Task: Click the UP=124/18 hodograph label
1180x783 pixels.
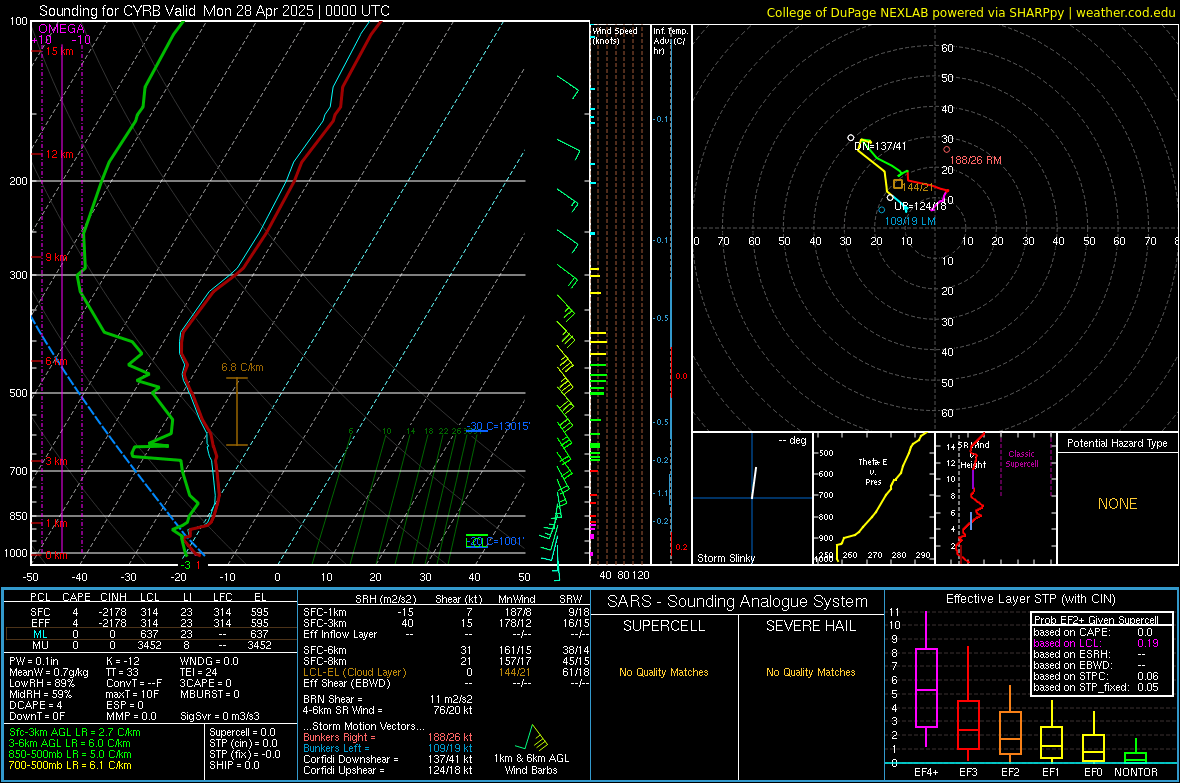Action: [920, 206]
